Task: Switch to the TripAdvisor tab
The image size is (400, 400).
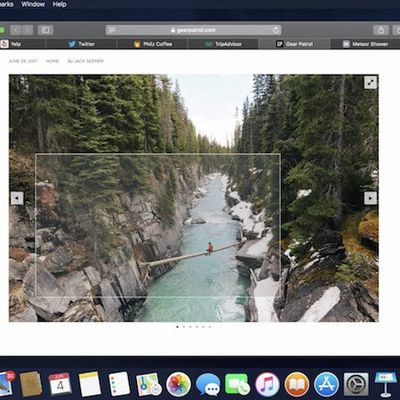Action: point(223,44)
